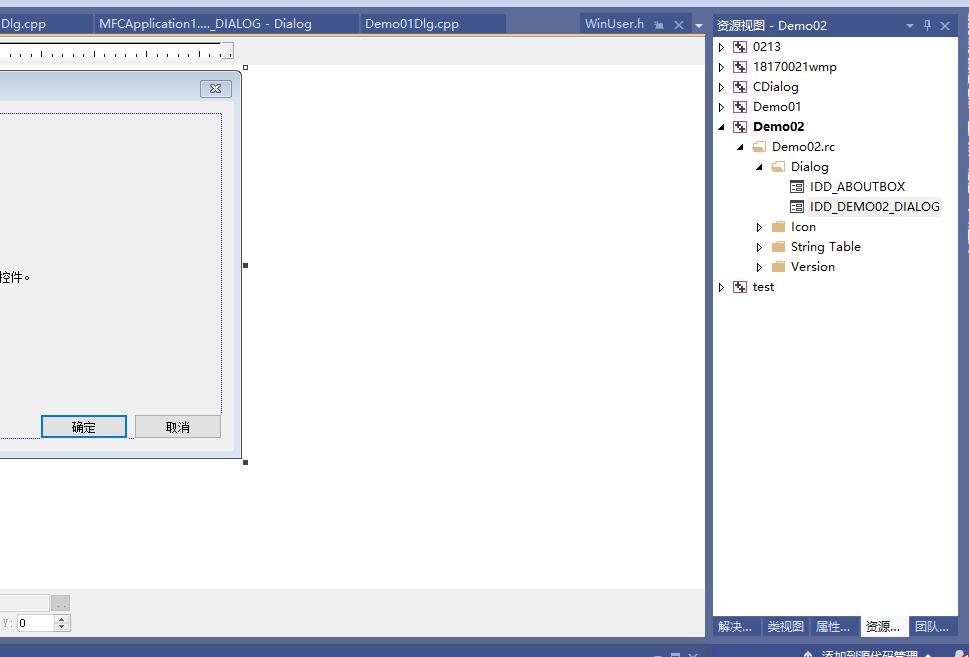Click the Demo02.rc folder icon
Viewport: 969px width, 657px height.
pyautogui.click(x=759, y=147)
